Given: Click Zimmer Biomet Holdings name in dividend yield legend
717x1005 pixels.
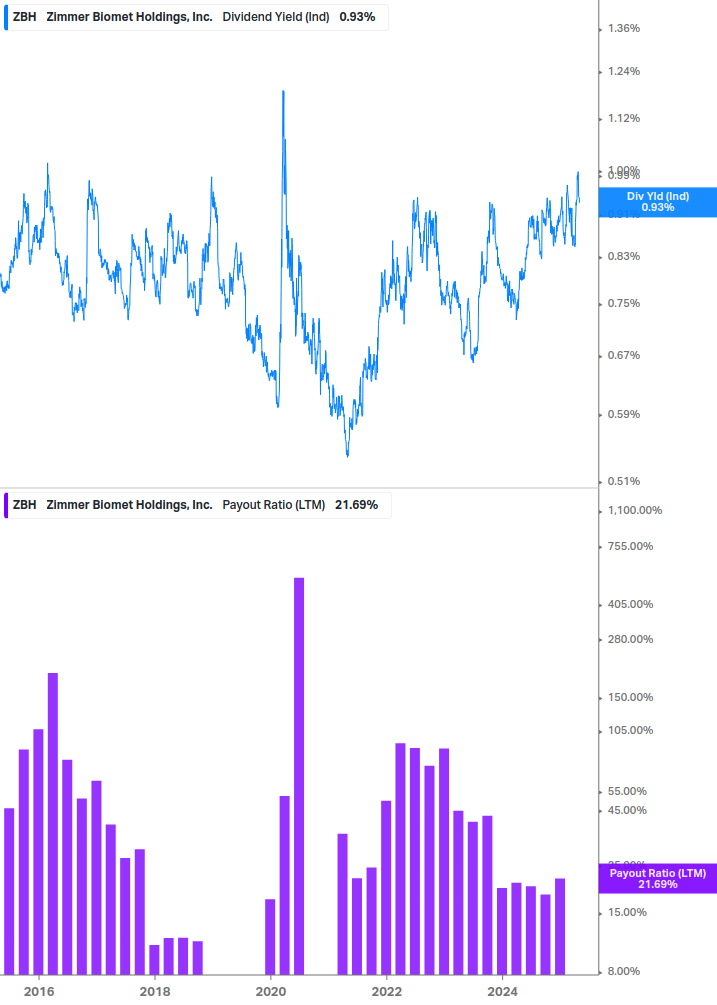Looking at the screenshot, I should pyautogui.click(x=129, y=17).
